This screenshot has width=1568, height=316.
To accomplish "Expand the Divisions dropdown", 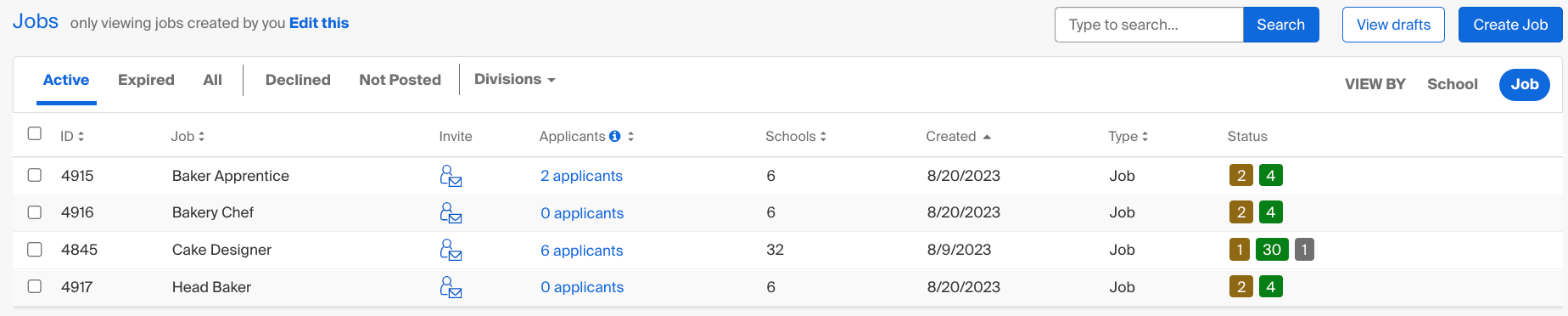I will coord(515,79).
